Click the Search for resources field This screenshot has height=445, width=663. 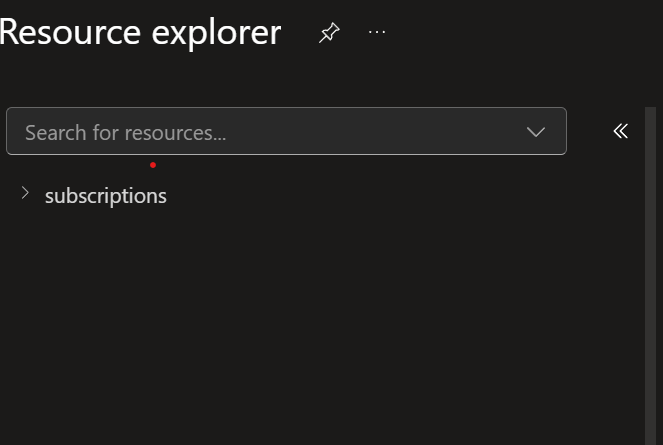click(260, 132)
